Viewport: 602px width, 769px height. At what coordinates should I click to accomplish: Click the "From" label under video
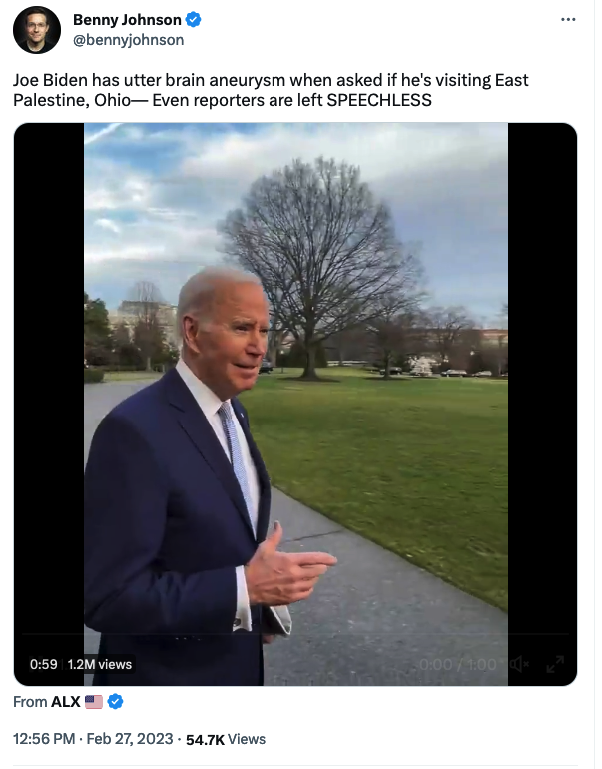click(30, 702)
